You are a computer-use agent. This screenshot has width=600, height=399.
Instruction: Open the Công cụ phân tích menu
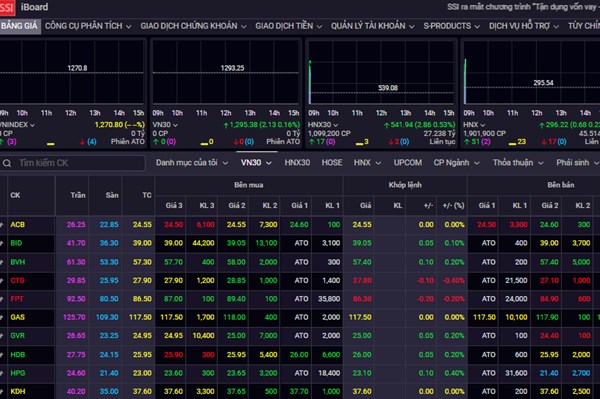tap(88, 26)
